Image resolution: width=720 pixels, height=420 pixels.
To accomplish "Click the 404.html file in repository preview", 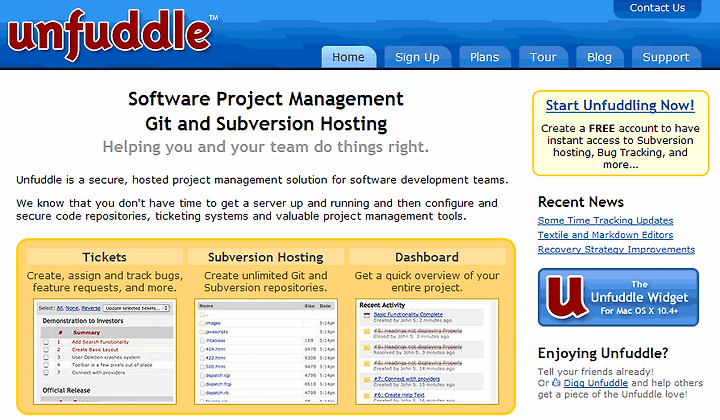I will tap(215, 349).
